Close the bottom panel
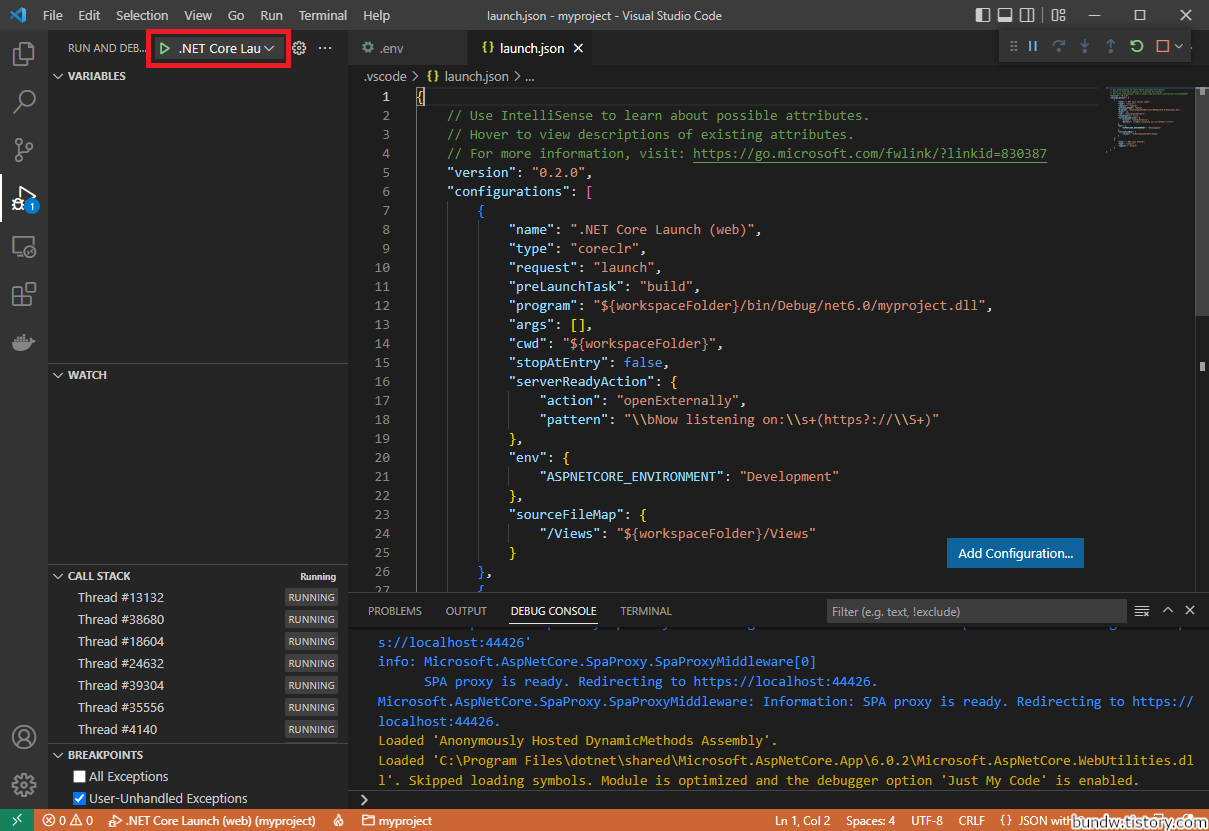This screenshot has height=831, width=1209. click(1189, 610)
